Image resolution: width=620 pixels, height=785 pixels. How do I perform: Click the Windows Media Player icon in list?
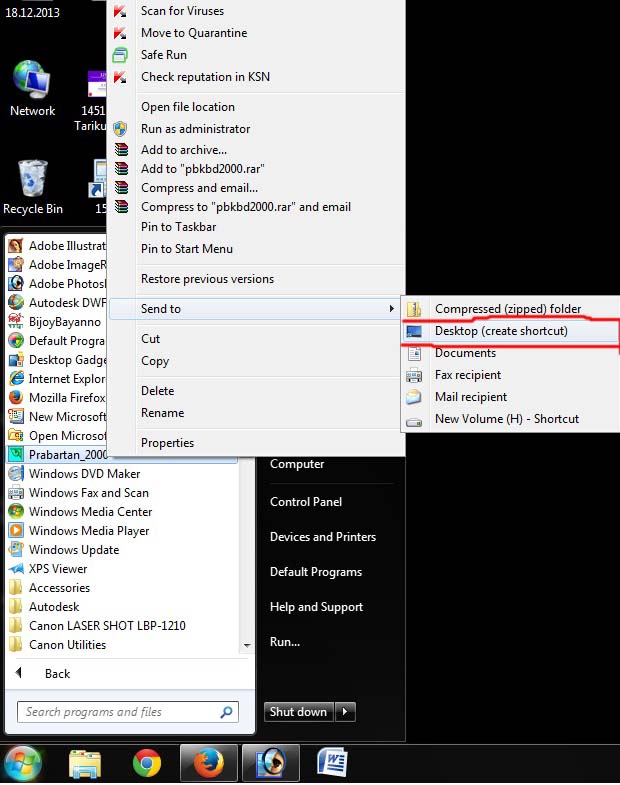[16, 530]
